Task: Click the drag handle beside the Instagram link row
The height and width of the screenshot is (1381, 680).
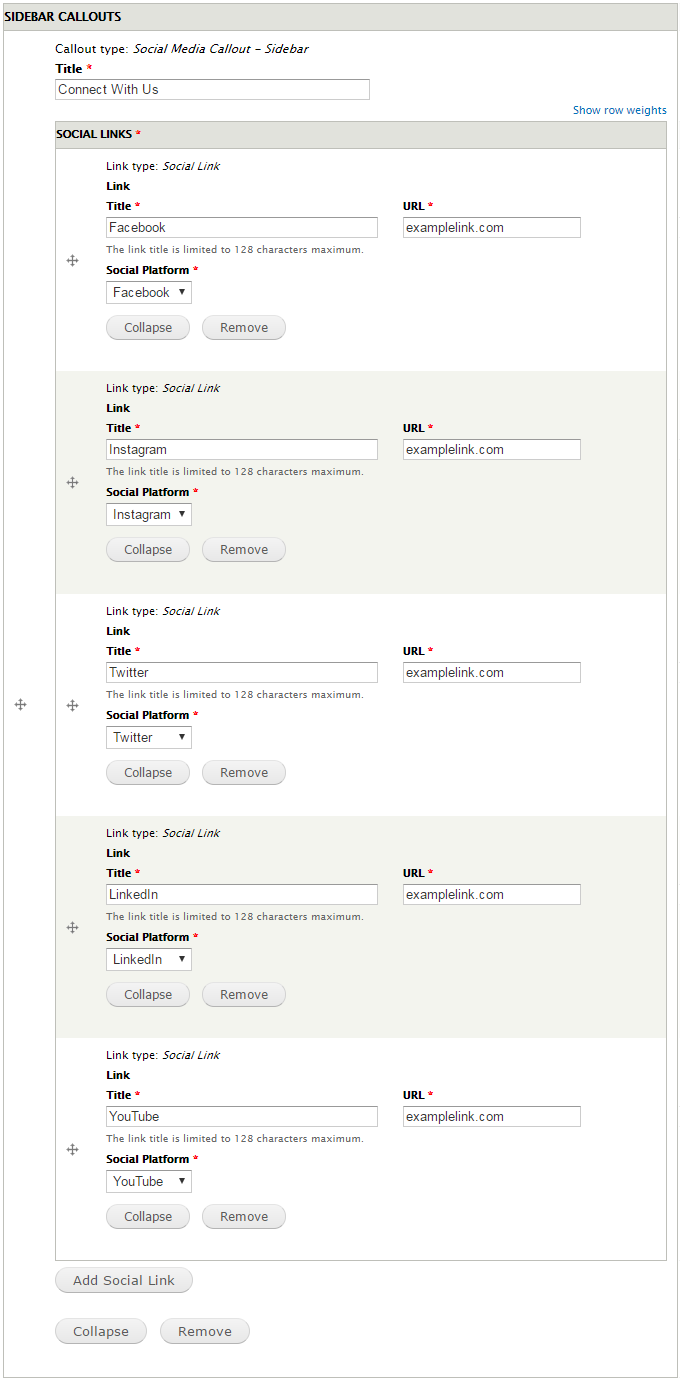Action: tap(72, 482)
